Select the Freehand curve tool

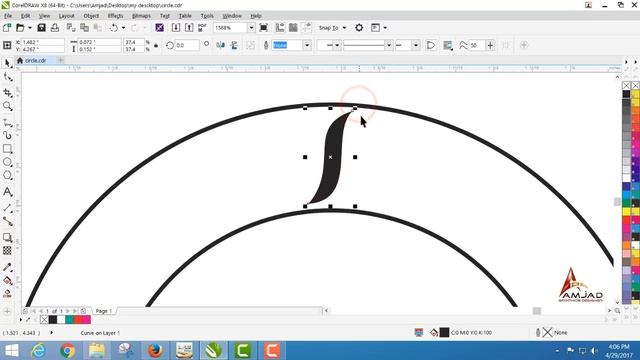7,122
